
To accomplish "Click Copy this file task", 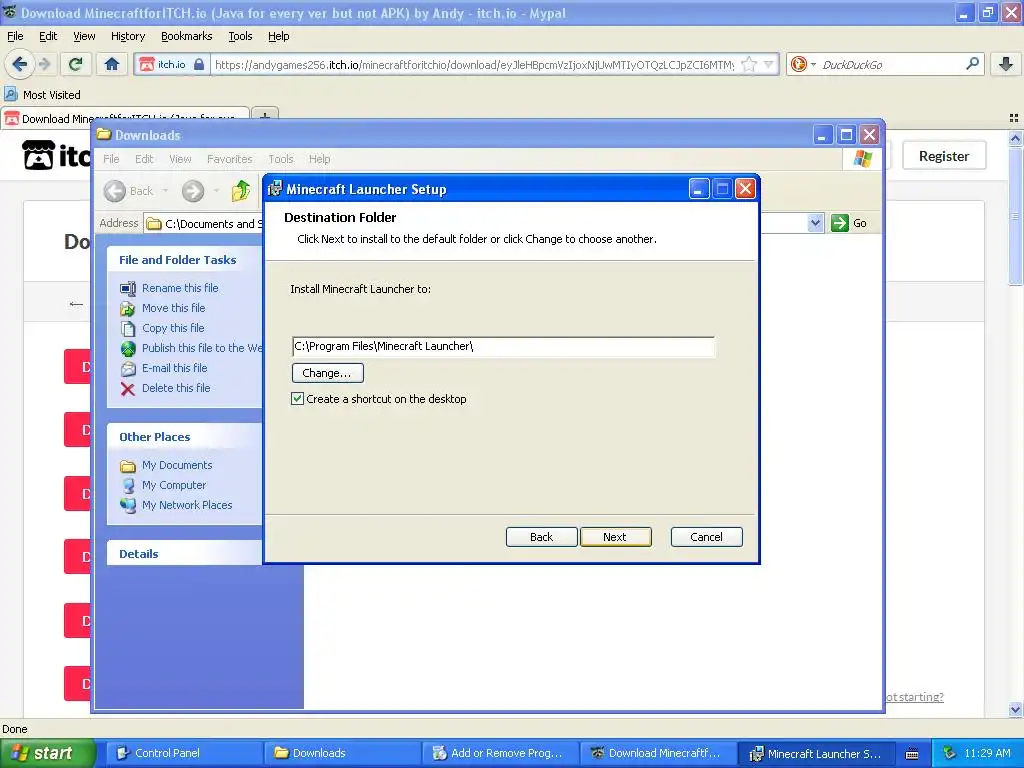I will pyautogui.click(x=173, y=328).
